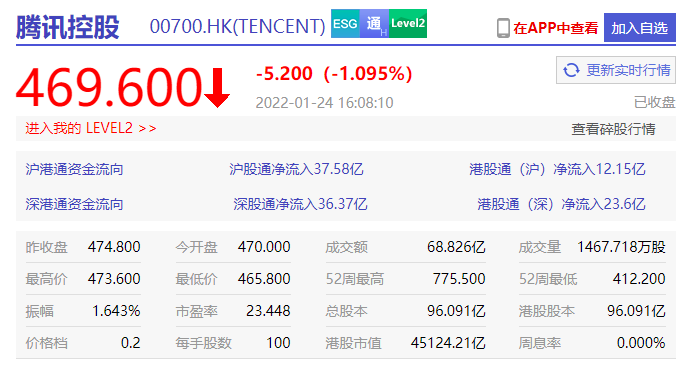
Task: Click 港股通（深）净流入23.6亿 link
Action: [561, 204]
